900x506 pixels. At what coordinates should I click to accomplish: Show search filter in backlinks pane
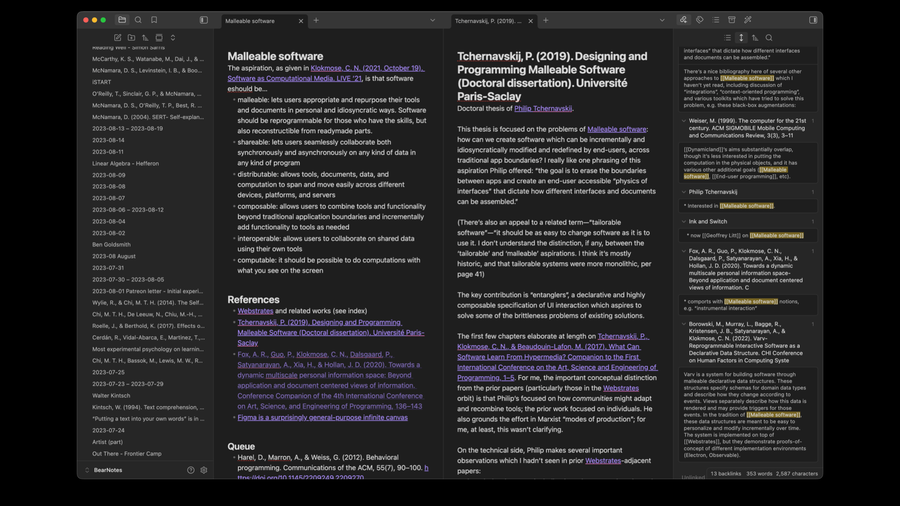[x=769, y=38]
